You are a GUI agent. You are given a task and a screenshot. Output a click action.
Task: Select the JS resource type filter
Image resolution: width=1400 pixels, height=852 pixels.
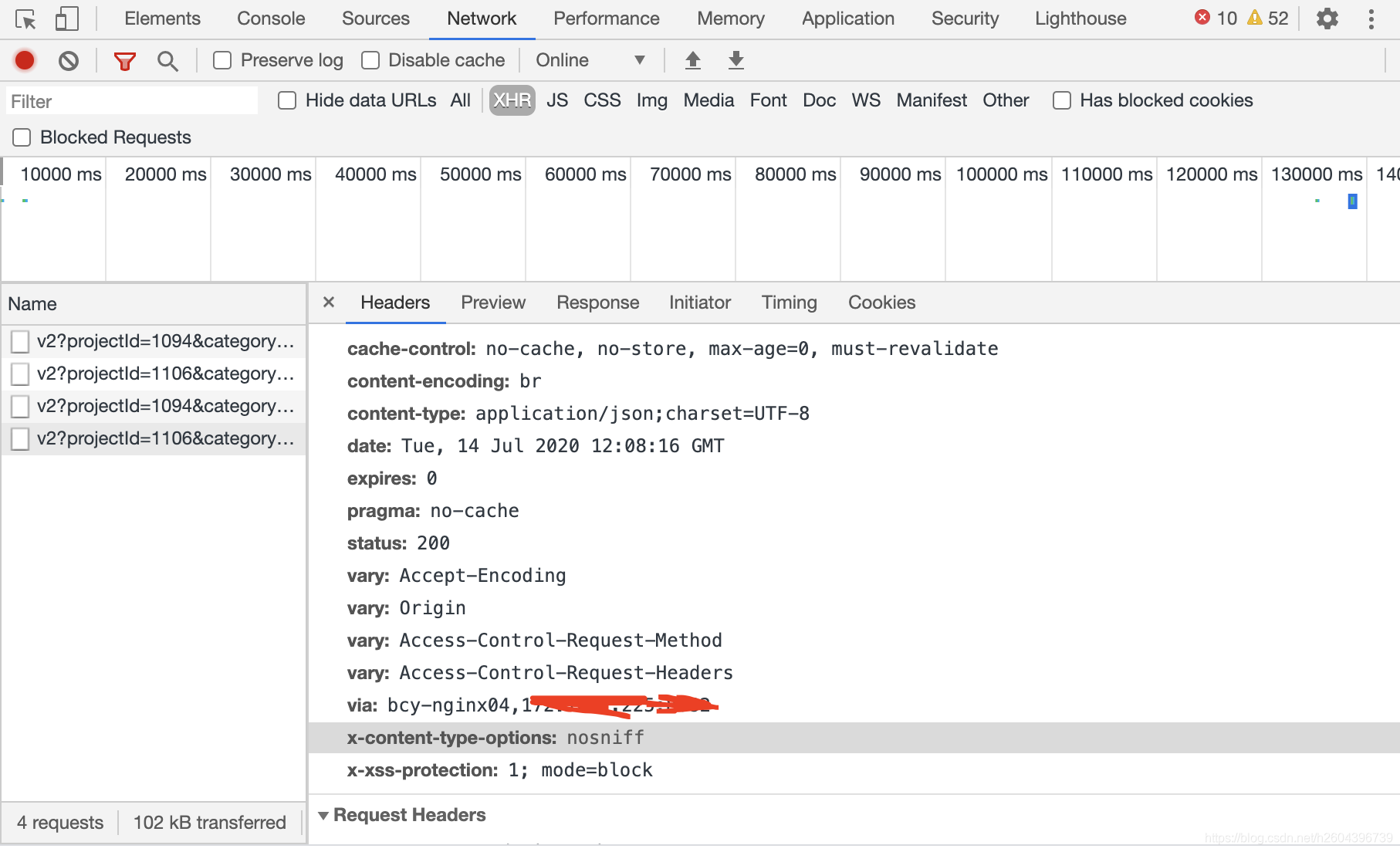click(557, 100)
